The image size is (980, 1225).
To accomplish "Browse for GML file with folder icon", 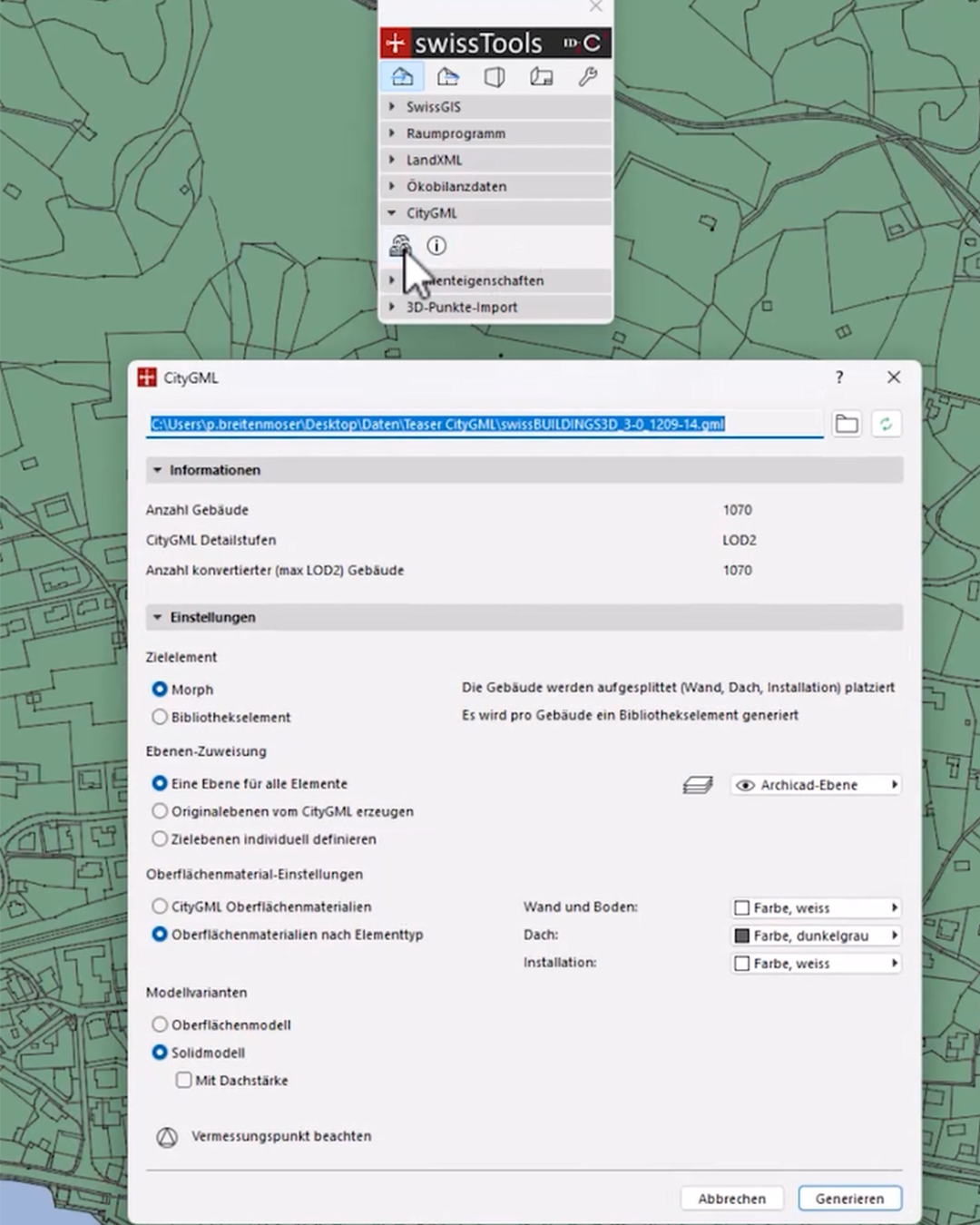I will coord(847,424).
